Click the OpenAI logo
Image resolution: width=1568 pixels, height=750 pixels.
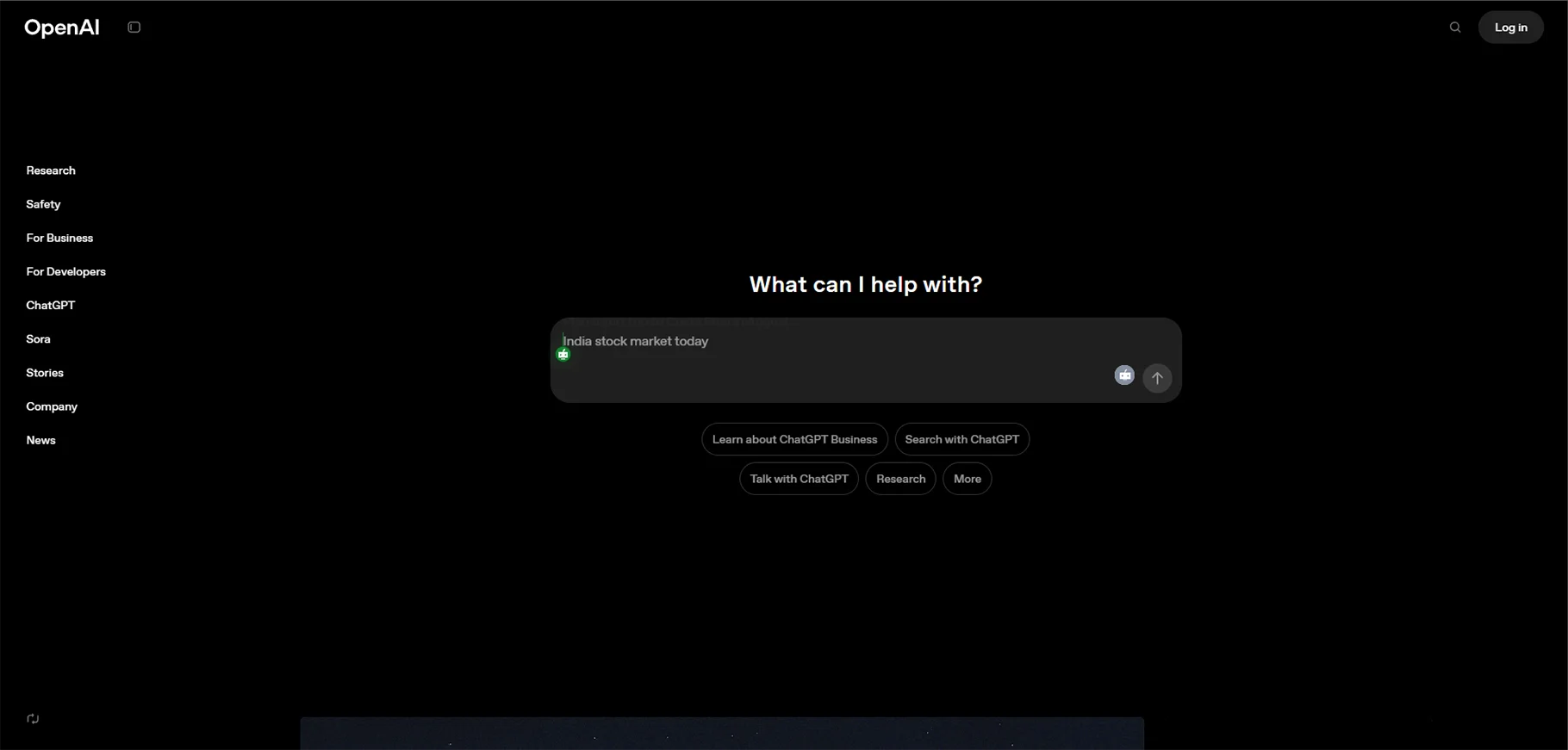coord(62,28)
